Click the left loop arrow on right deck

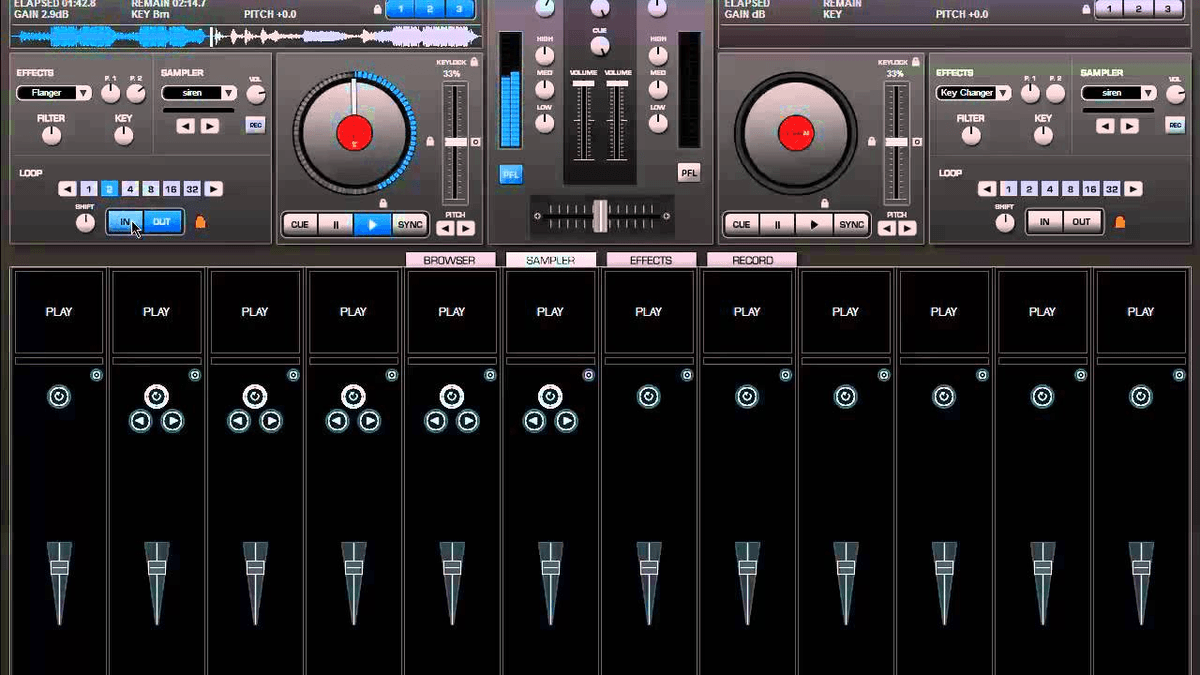coord(987,189)
